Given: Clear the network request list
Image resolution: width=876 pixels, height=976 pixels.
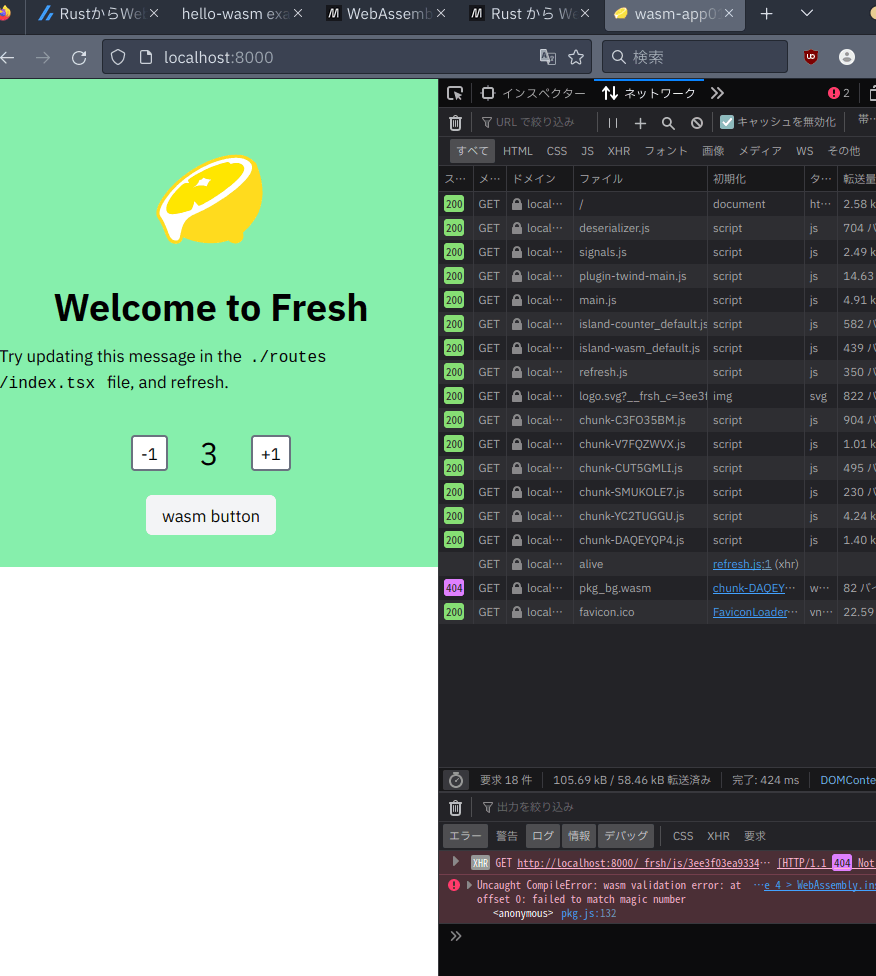Looking at the screenshot, I should tap(456, 123).
